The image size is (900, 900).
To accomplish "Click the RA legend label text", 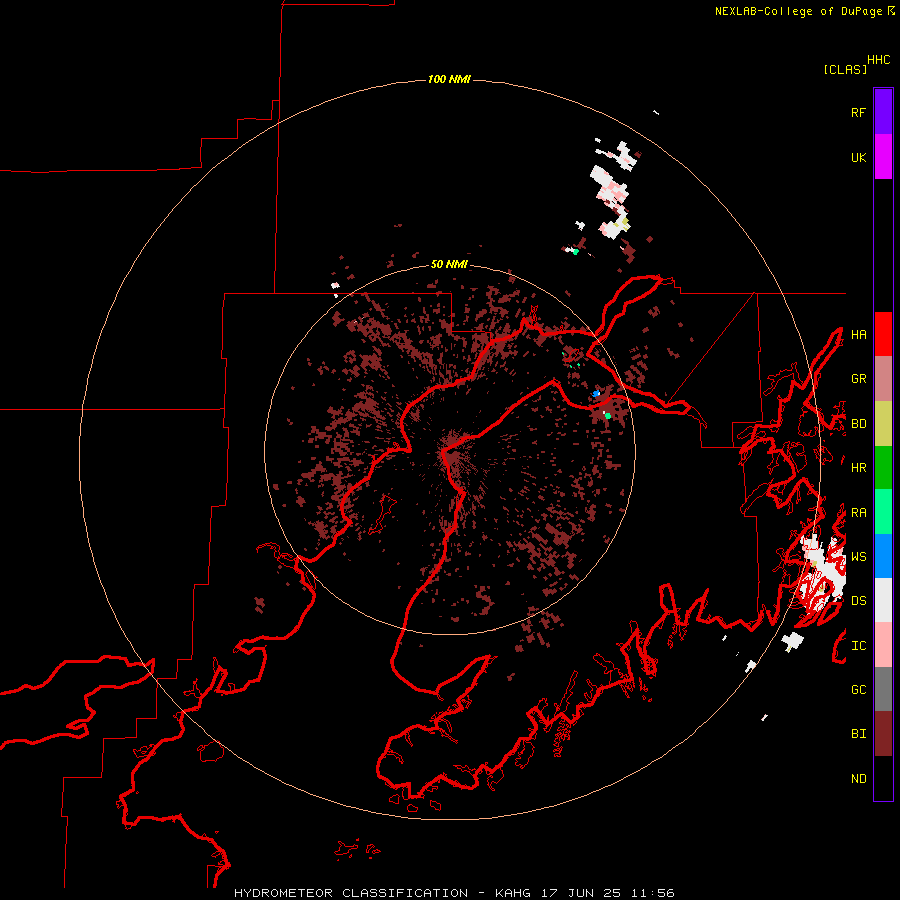I will coord(858,512).
